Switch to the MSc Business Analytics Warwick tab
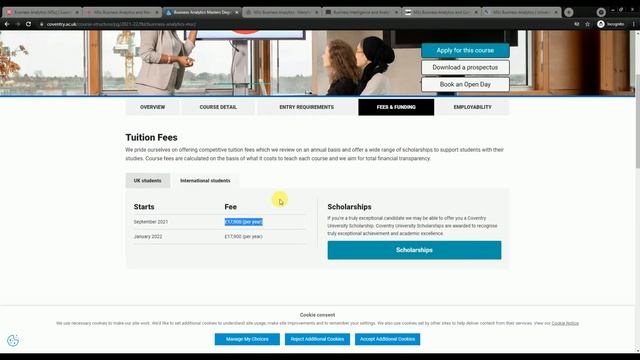The height and width of the screenshot is (360, 640). click(281, 12)
